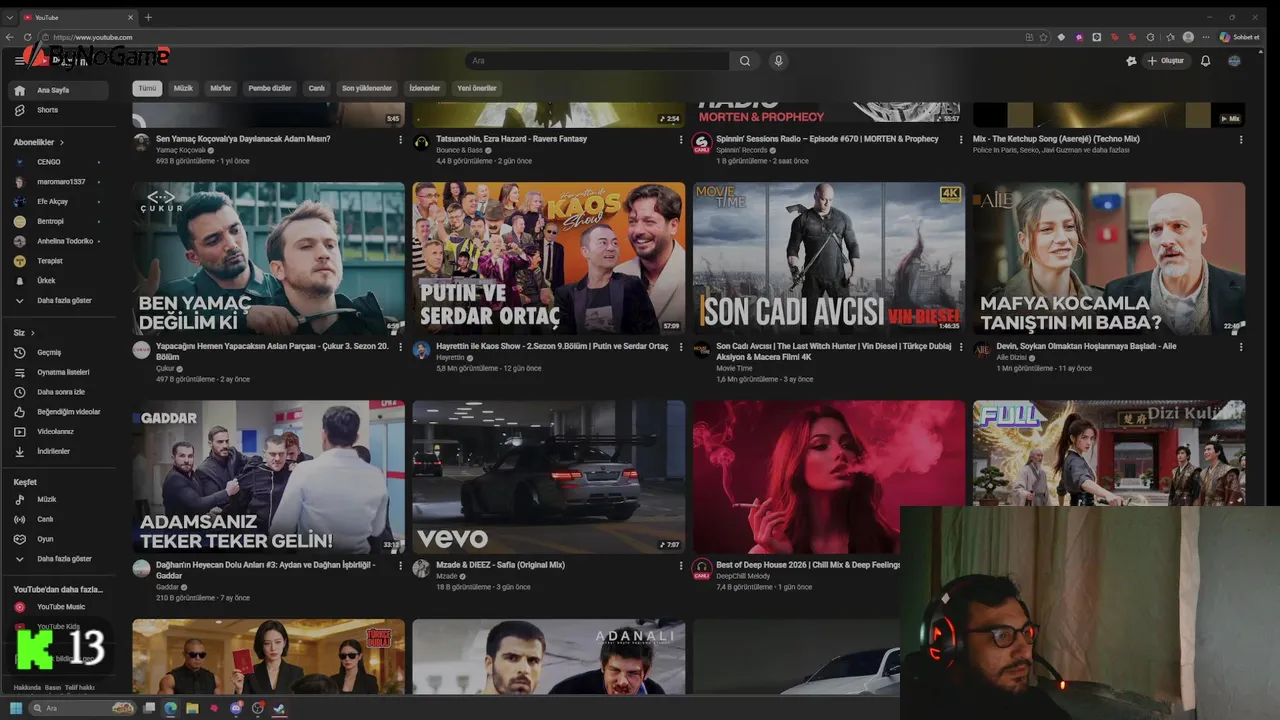Open Edge Sohbet et Copilot button
1280x720 pixels.
pyautogui.click(x=1239, y=37)
